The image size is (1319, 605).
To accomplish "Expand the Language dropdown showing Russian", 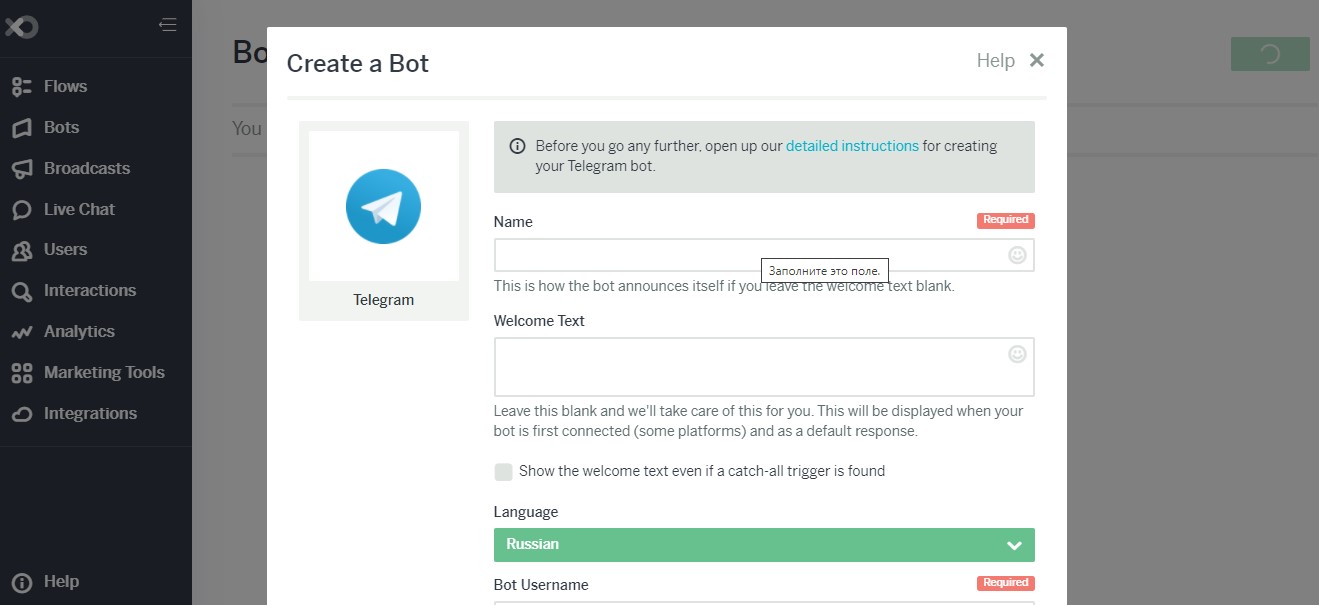I will click(x=764, y=545).
